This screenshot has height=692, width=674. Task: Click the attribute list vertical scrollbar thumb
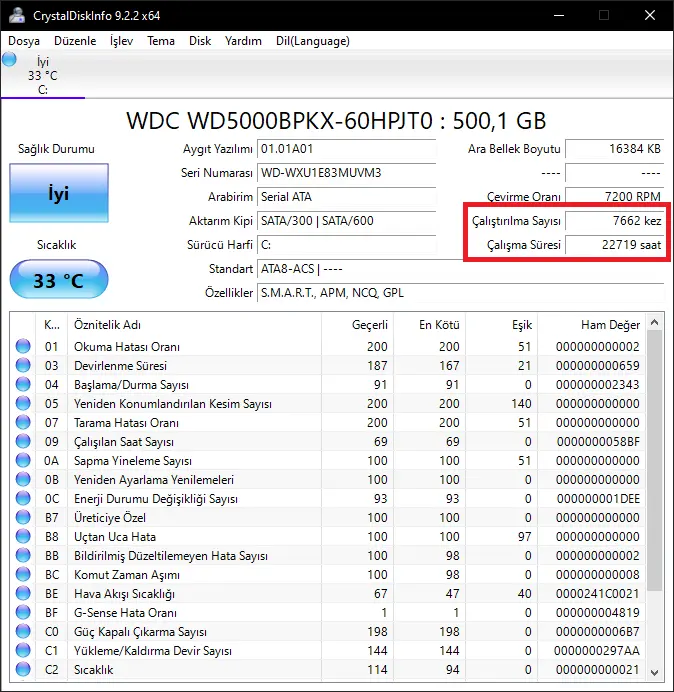pos(655,460)
